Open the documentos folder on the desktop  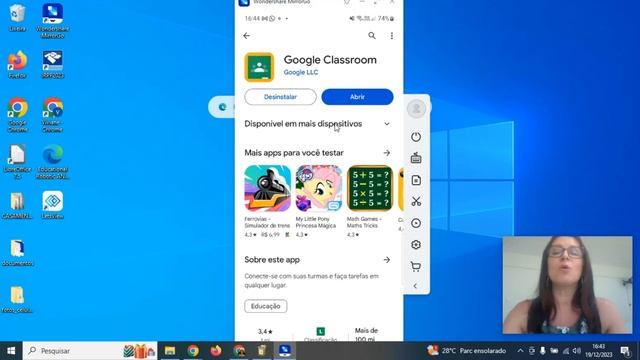[17, 253]
